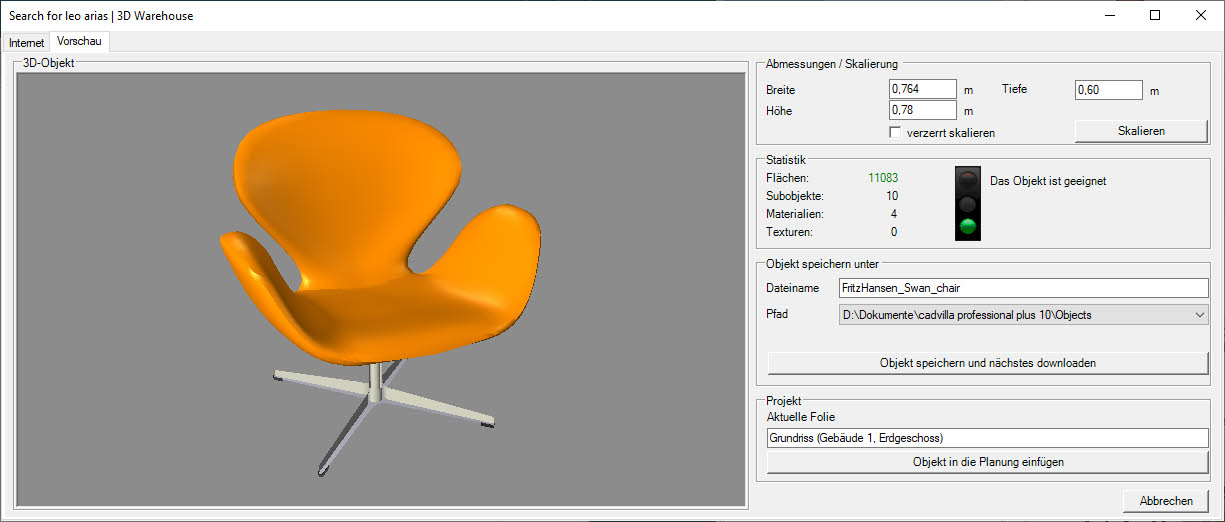Click the Aktuelle Folie Grundriss field
Screen dimensions: 1225x522
pos(988,438)
